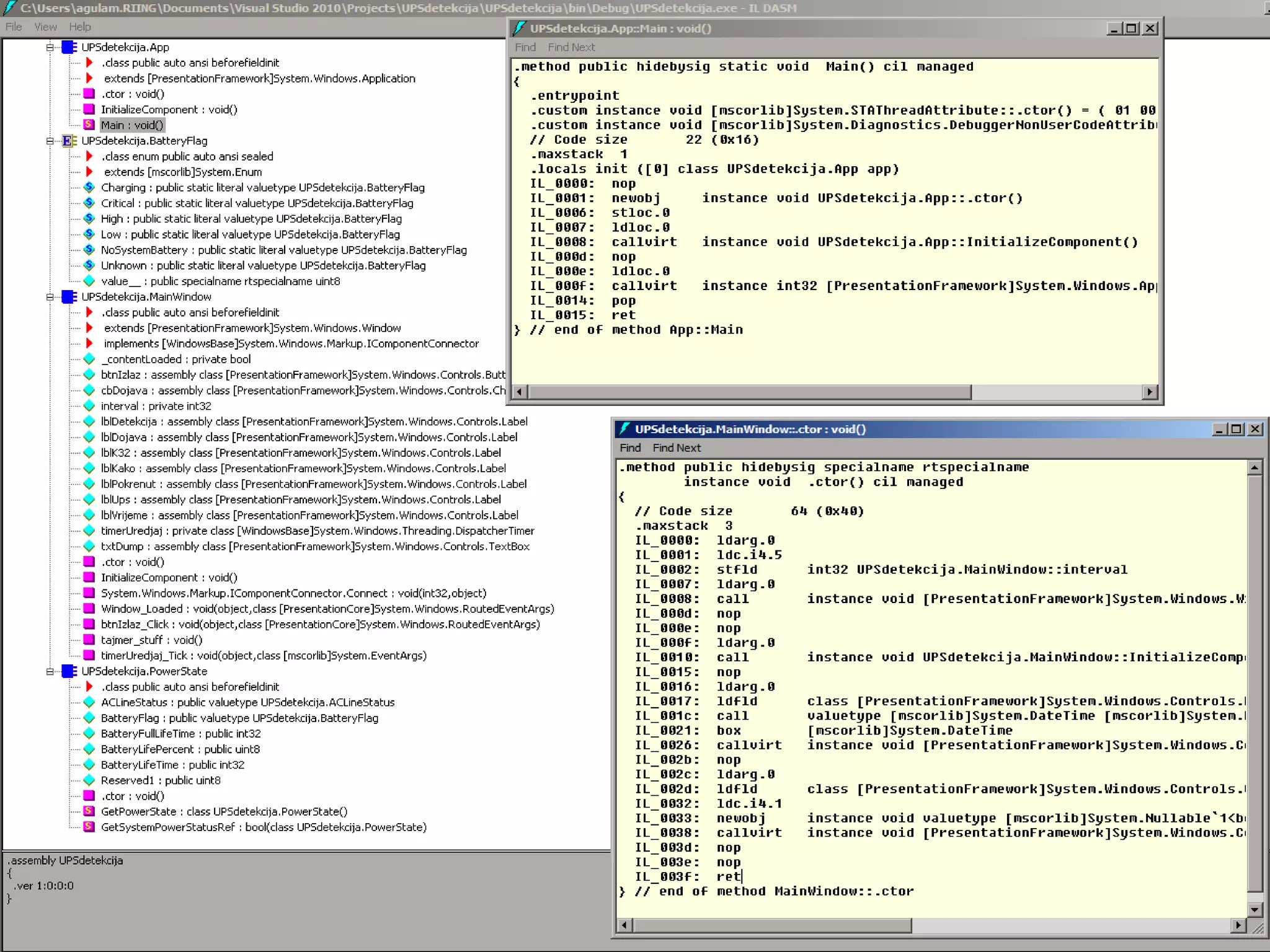Open the View menu
This screenshot has height=952, width=1270.
(45, 27)
